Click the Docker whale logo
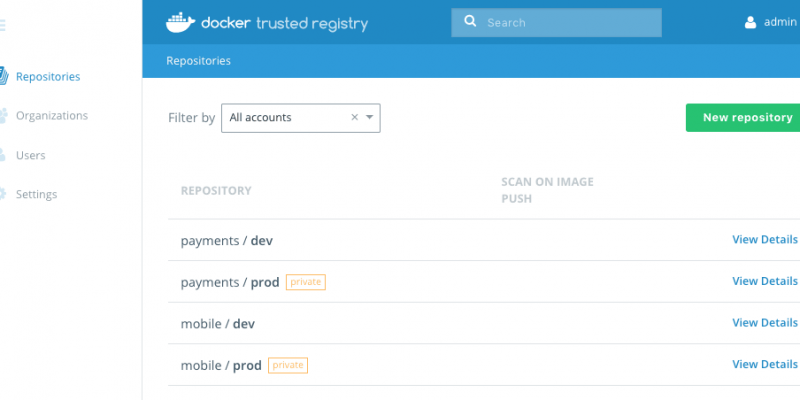 tap(180, 22)
